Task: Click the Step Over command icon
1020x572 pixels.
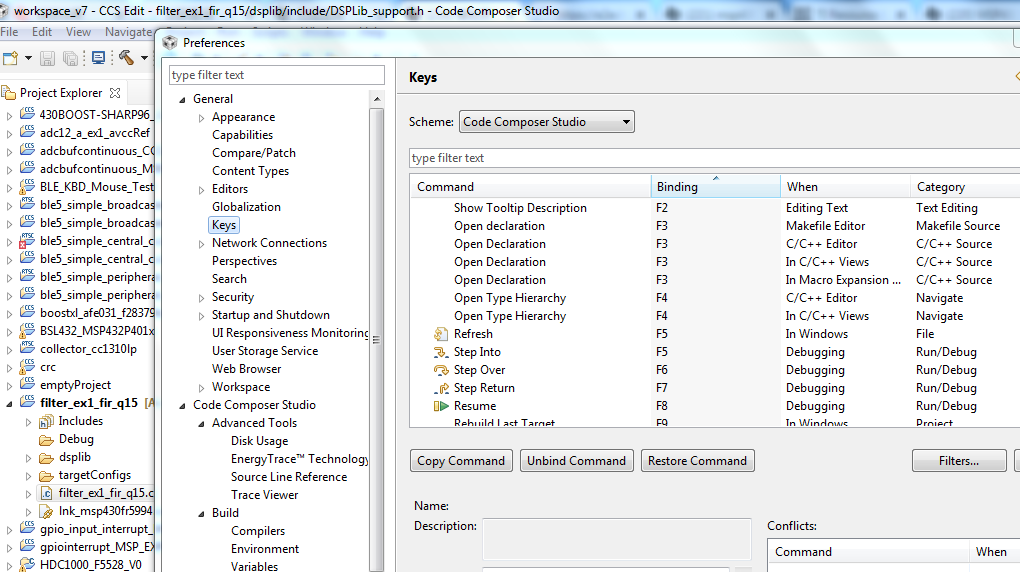Action: tap(440, 370)
